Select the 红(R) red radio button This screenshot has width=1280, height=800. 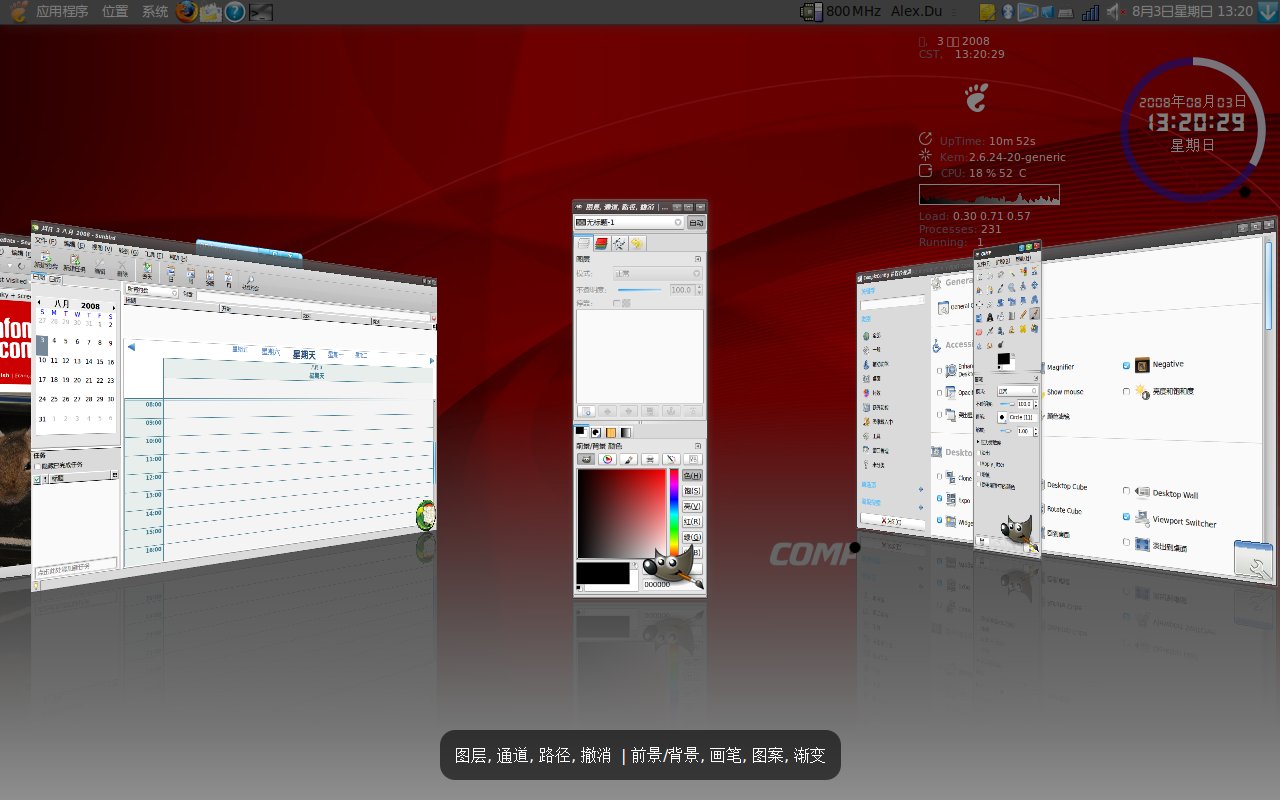point(692,521)
